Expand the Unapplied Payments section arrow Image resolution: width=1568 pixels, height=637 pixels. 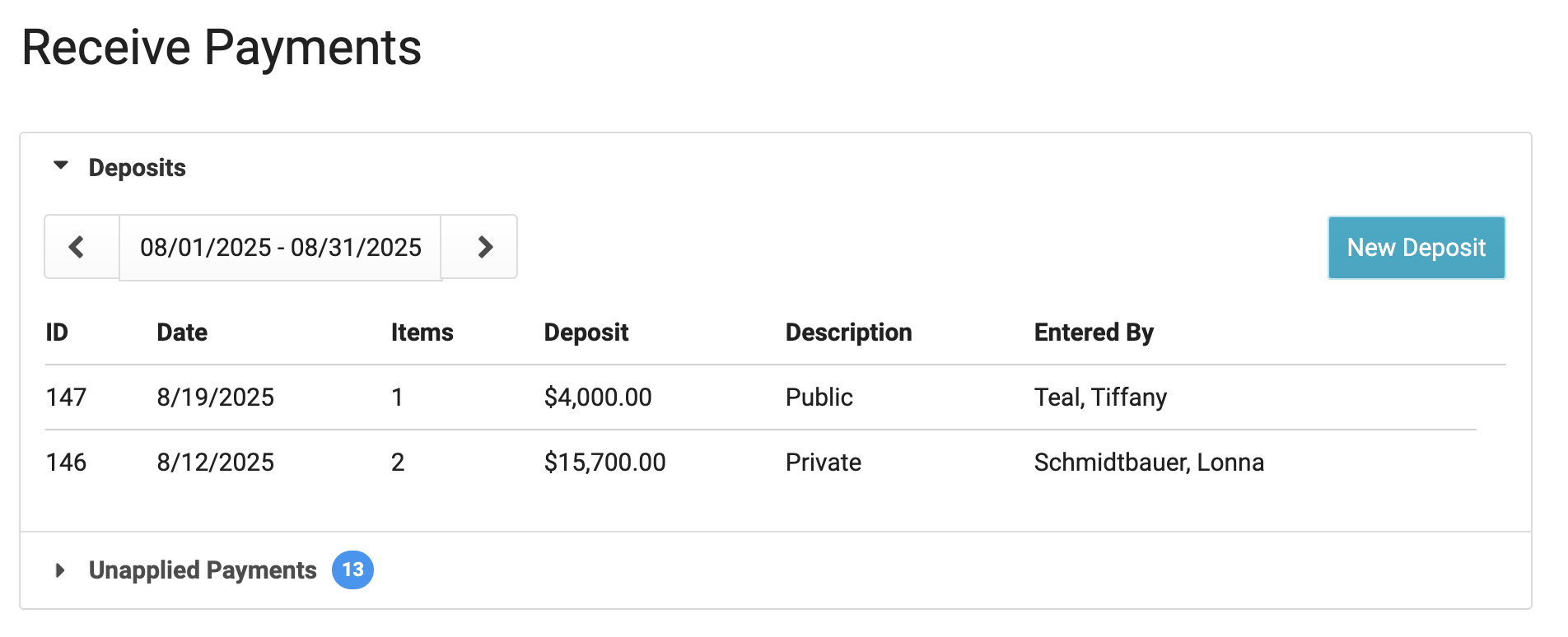click(60, 570)
